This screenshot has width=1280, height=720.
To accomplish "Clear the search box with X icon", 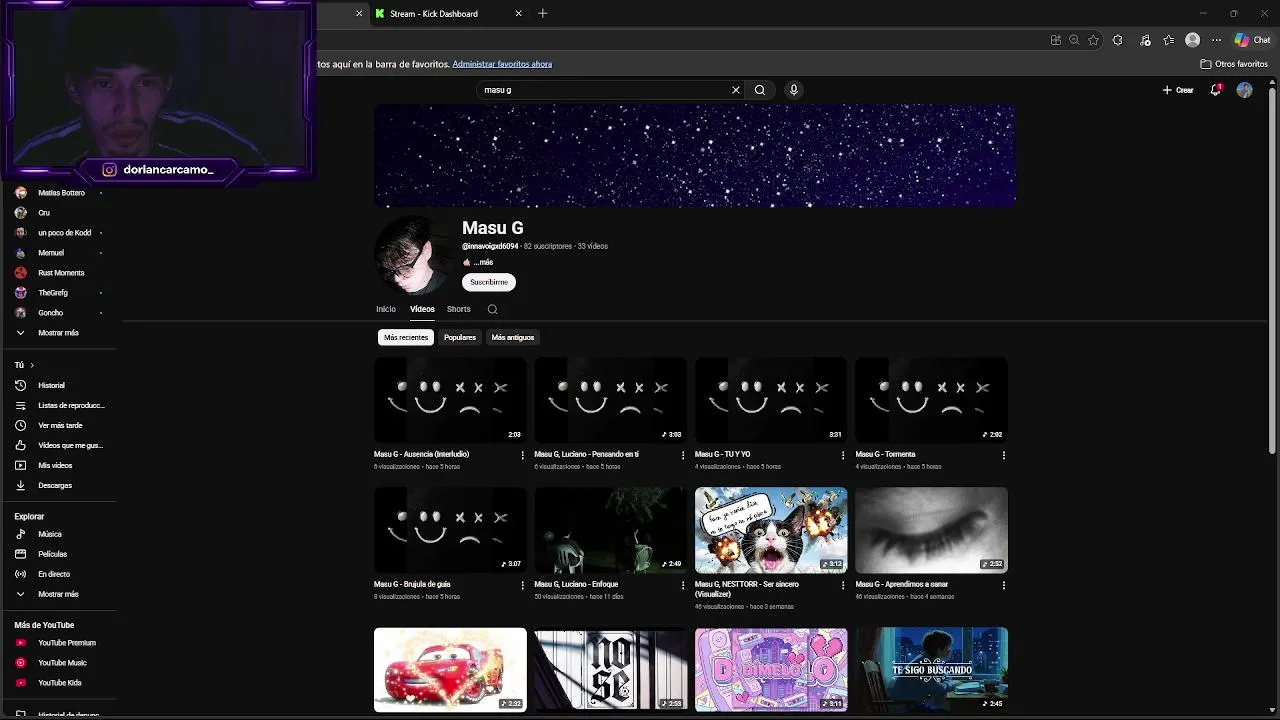I will (x=736, y=90).
